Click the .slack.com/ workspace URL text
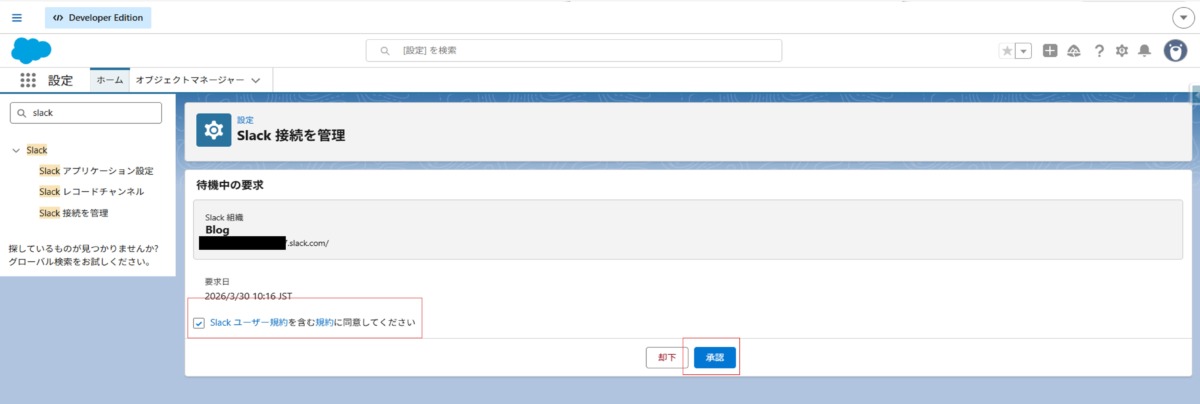1200x404 pixels. 308,243
